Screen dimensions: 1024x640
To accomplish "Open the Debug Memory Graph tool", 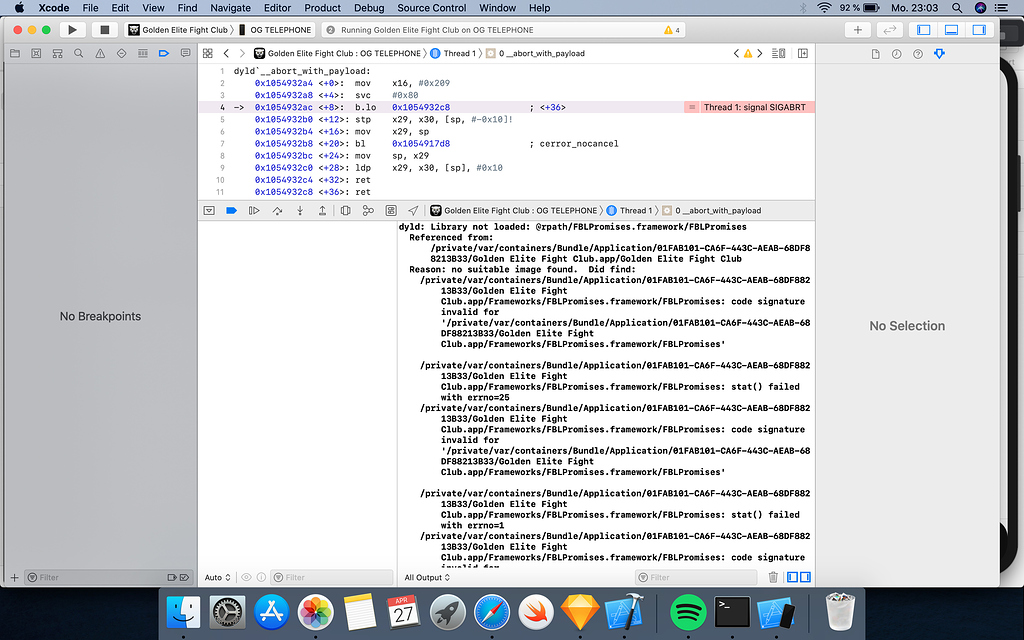I will (x=368, y=211).
